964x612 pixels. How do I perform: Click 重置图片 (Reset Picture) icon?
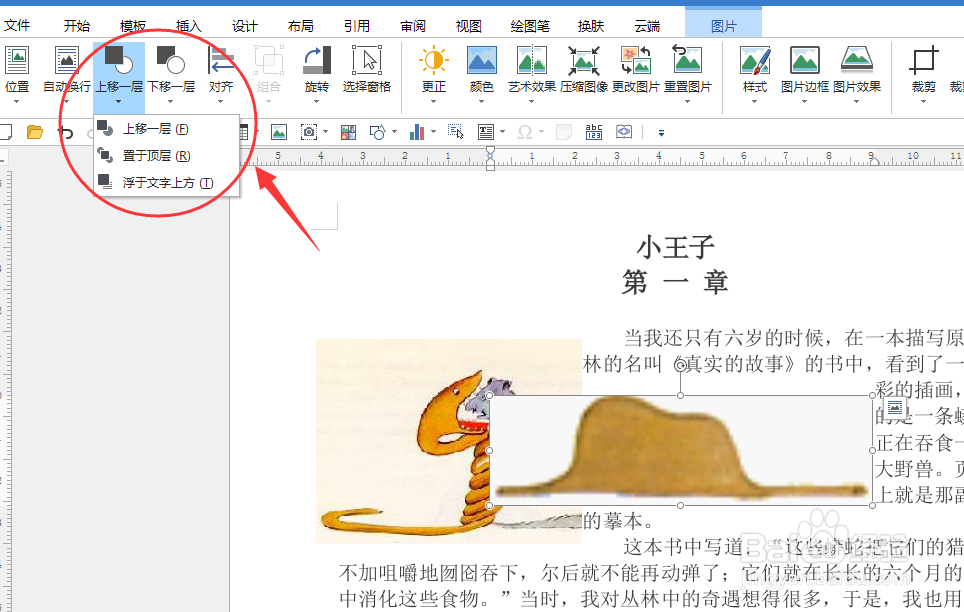tap(687, 60)
